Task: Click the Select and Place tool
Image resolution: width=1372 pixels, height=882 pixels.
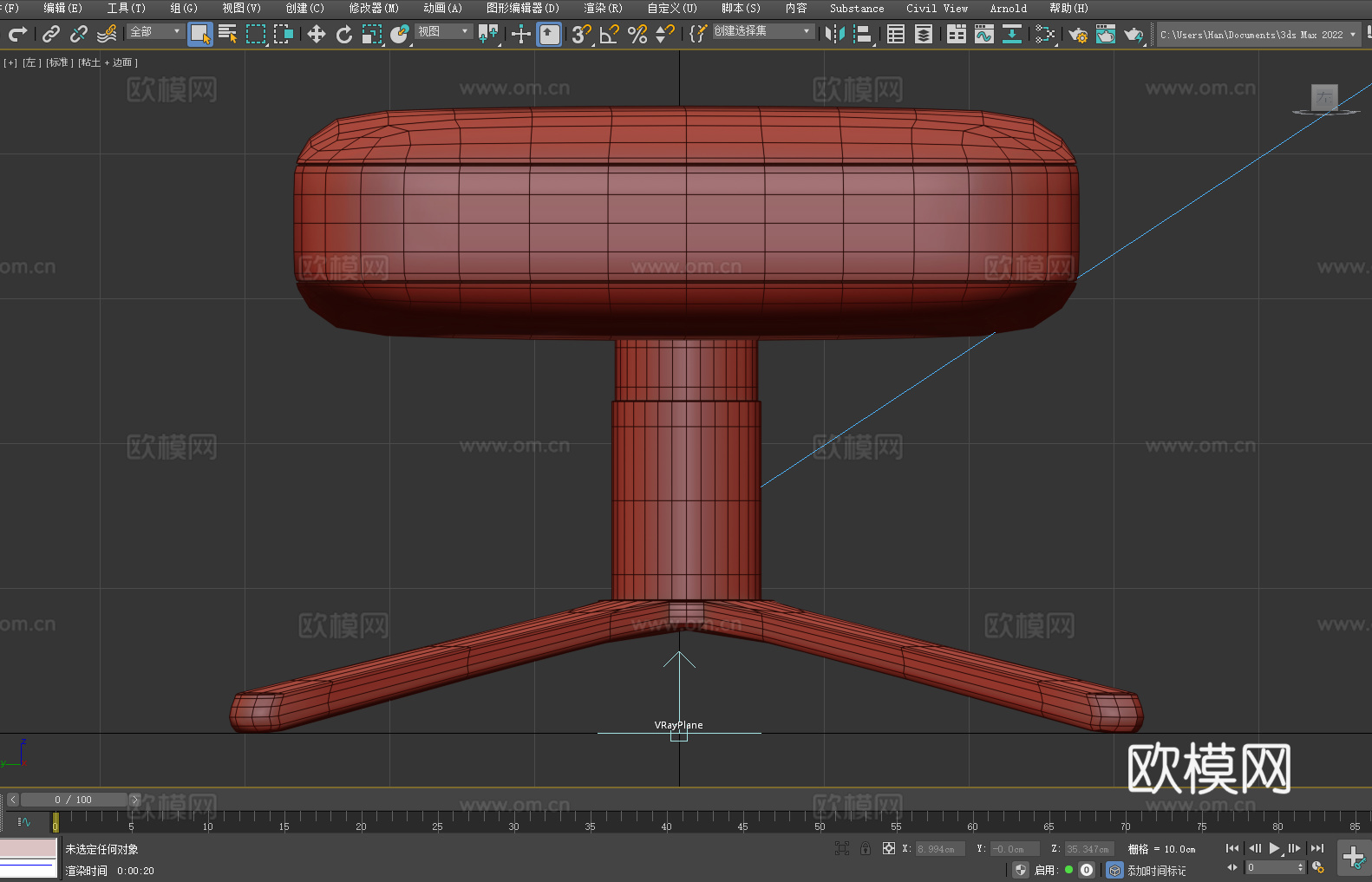Action: [x=400, y=34]
